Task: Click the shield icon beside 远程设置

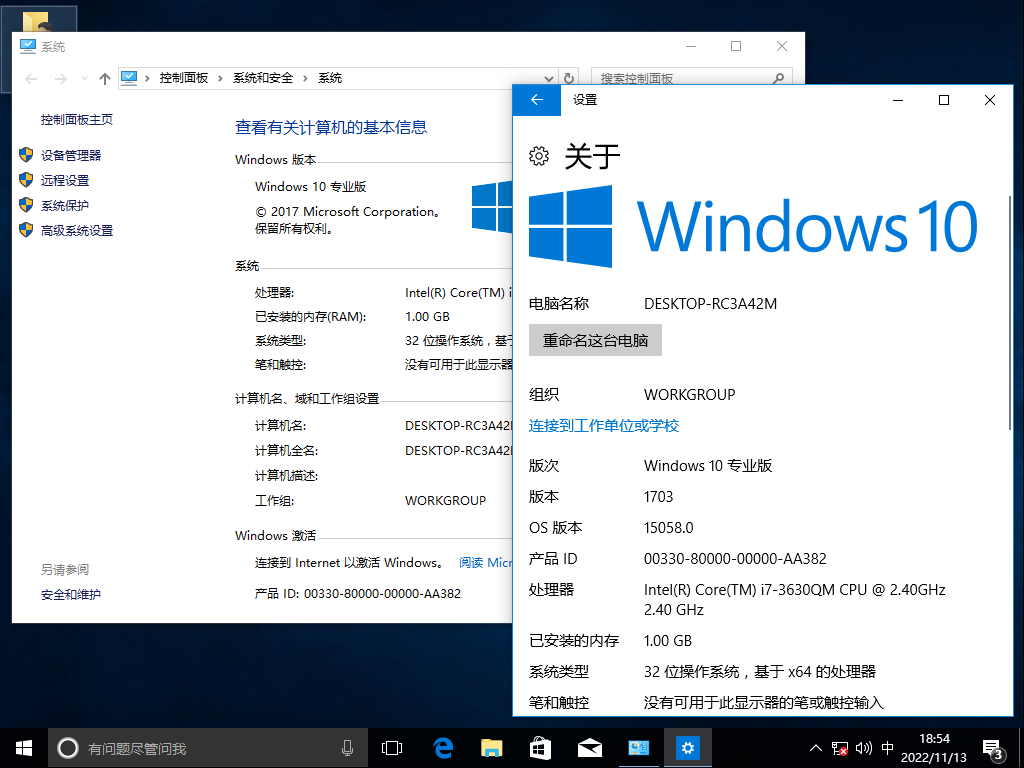Action: click(26, 180)
